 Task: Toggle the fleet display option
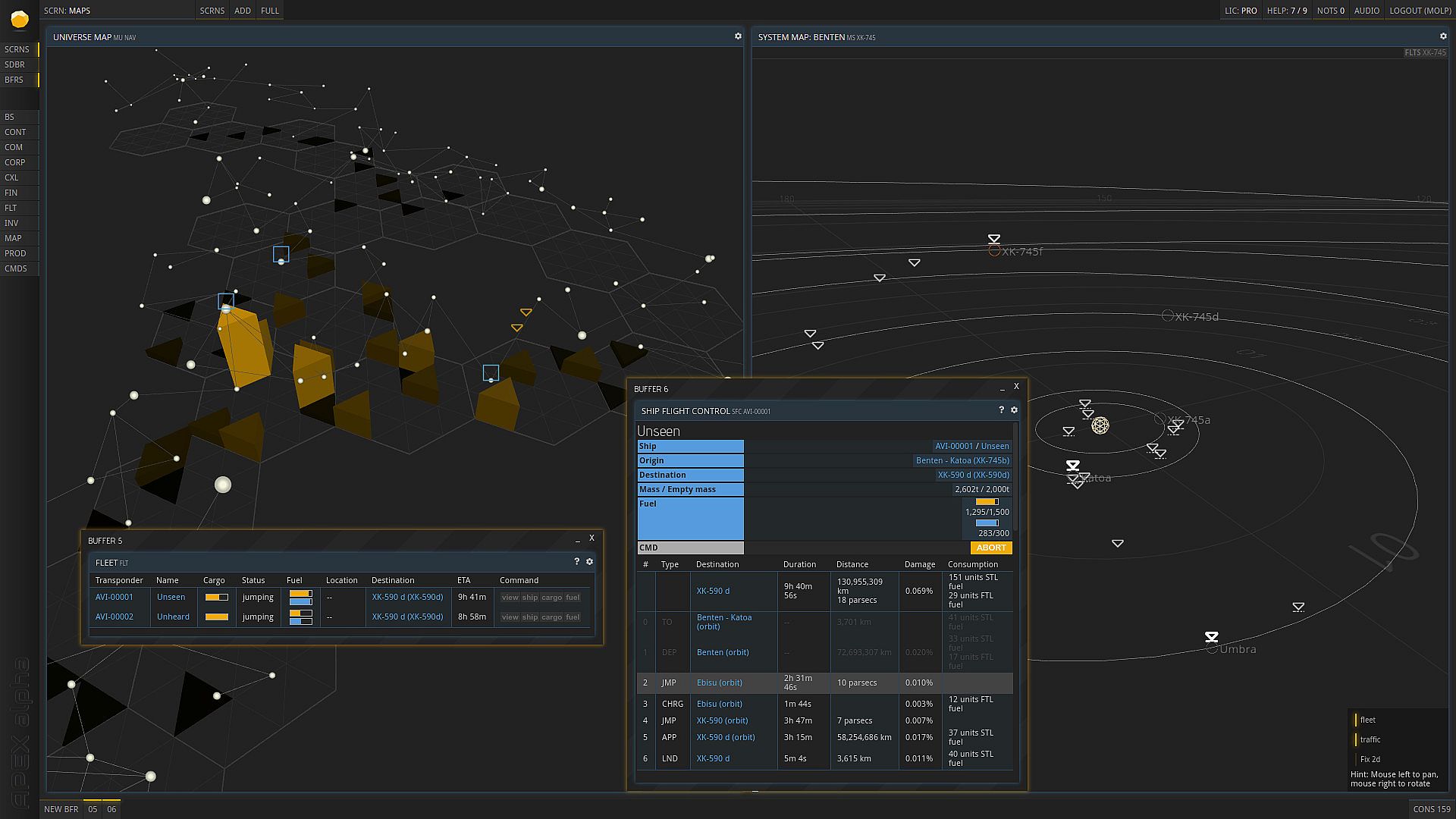tap(1367, 720)
